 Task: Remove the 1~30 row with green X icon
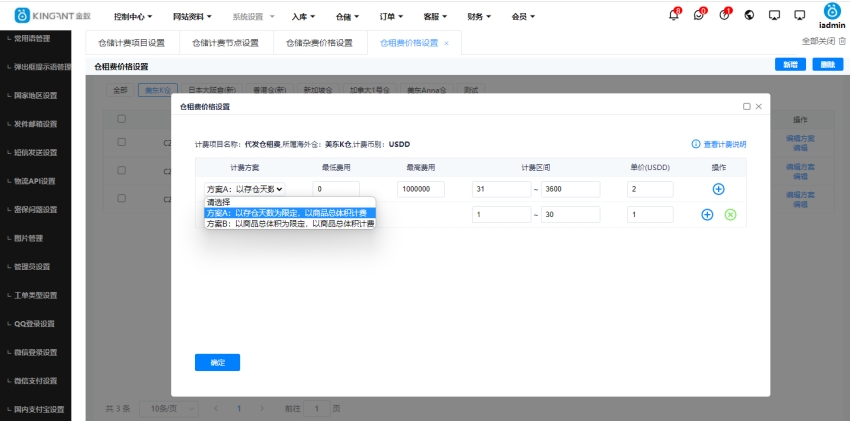tap(731, 215)
